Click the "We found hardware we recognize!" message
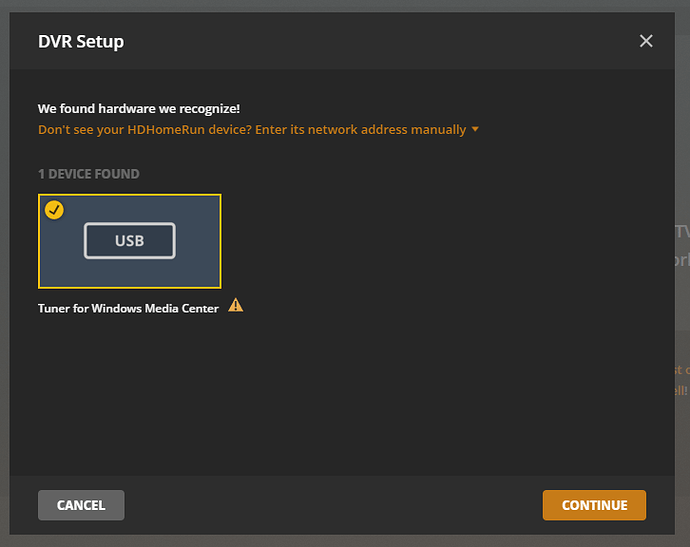This screenshot has height=547, width=690. tap(139, 108)
